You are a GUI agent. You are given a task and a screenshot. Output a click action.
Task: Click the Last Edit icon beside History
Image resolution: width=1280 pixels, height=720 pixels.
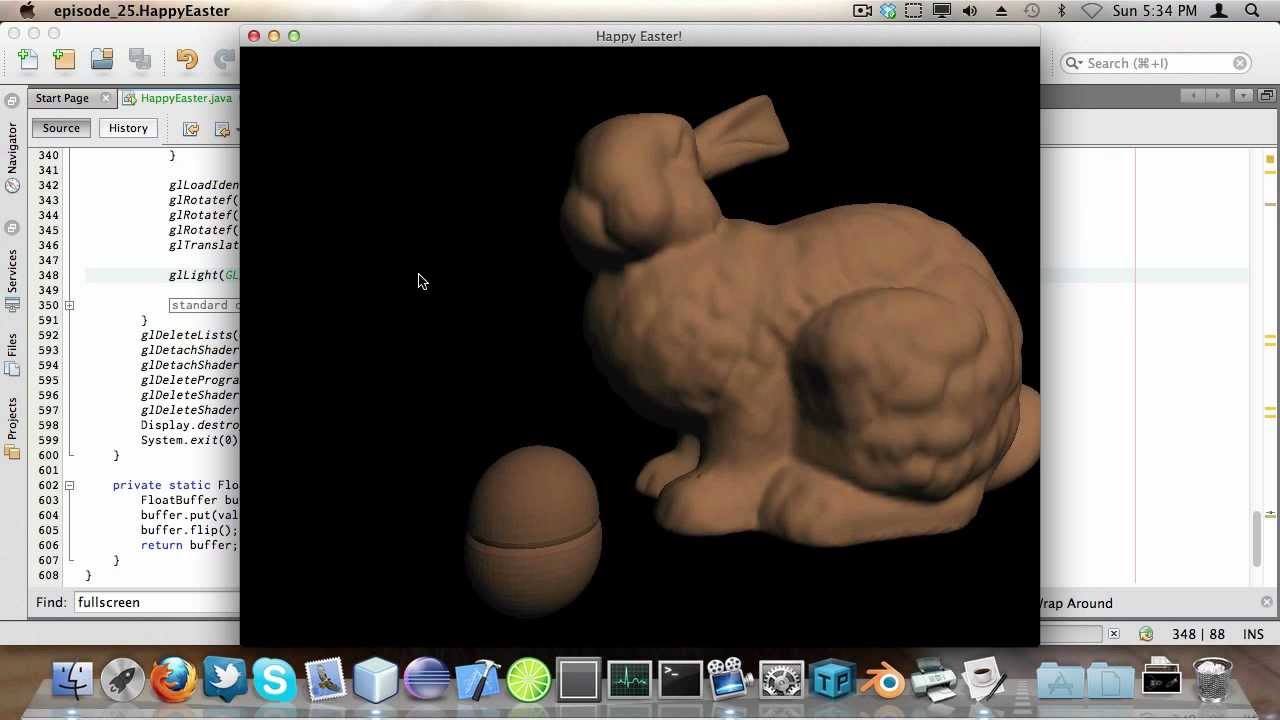pos(191,128)
